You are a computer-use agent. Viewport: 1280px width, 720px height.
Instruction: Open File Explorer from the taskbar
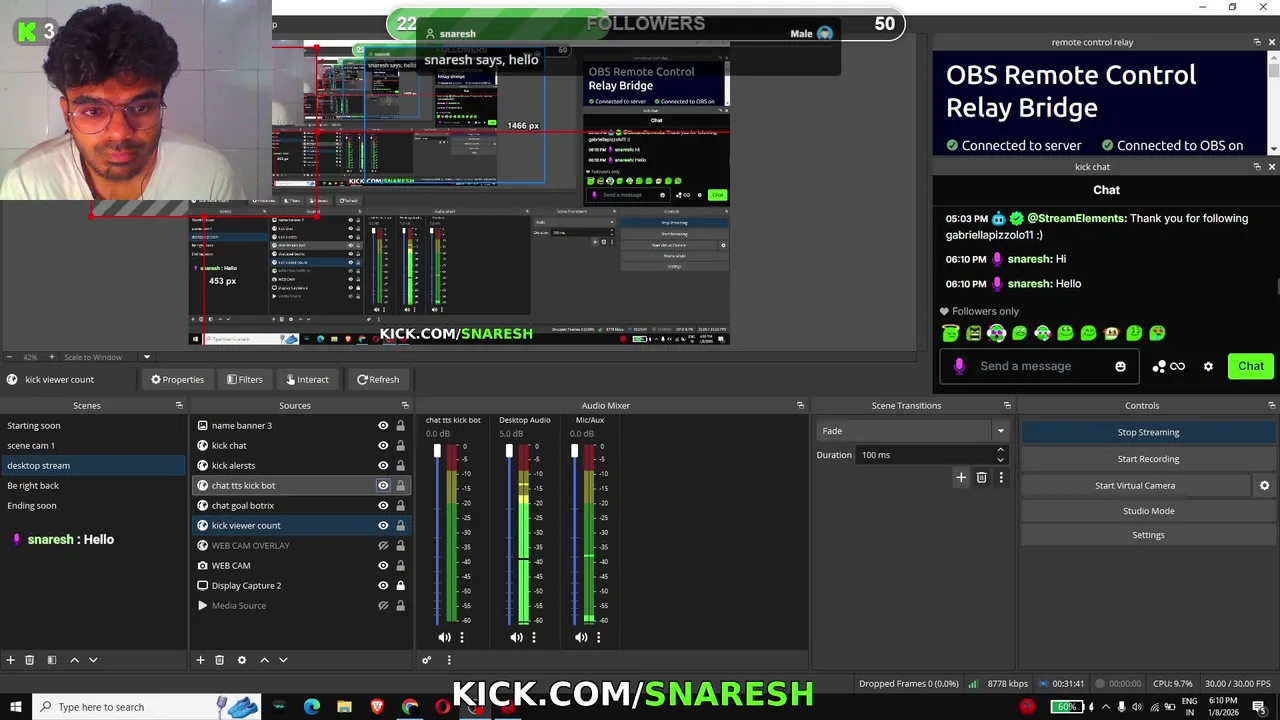[344, 707]
